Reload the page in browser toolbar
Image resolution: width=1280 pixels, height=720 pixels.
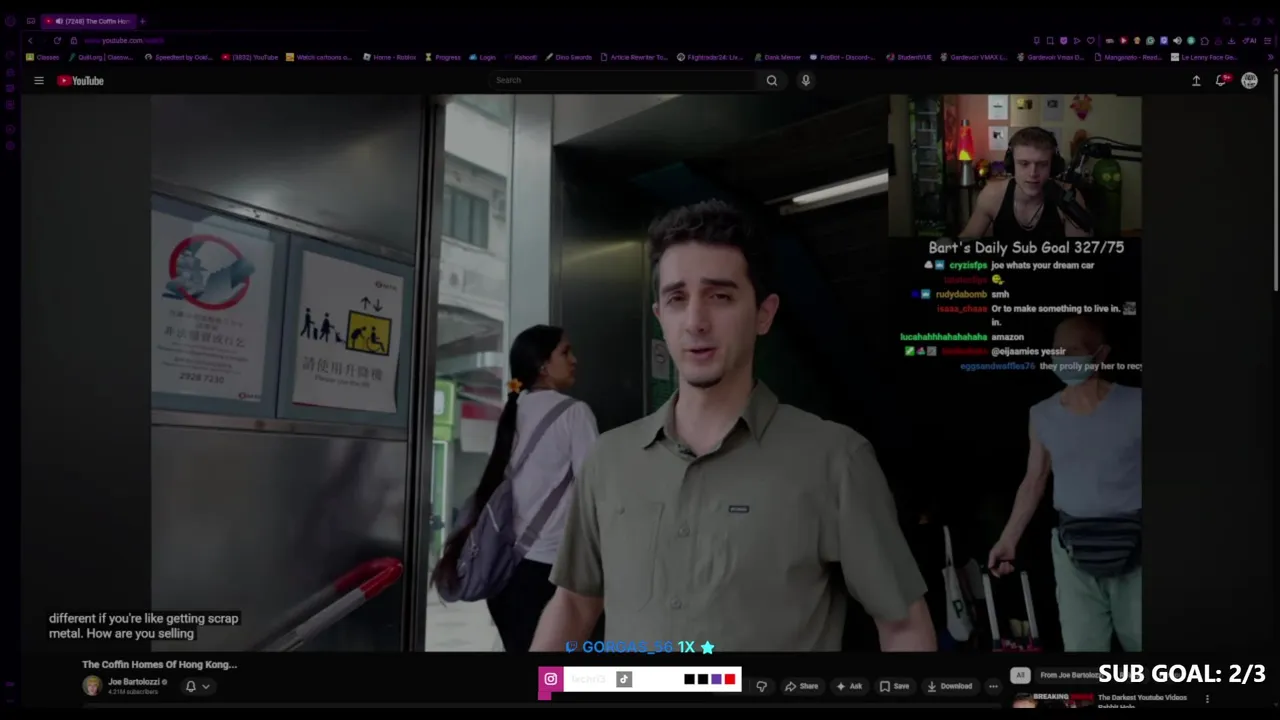(x=57, y=40)
